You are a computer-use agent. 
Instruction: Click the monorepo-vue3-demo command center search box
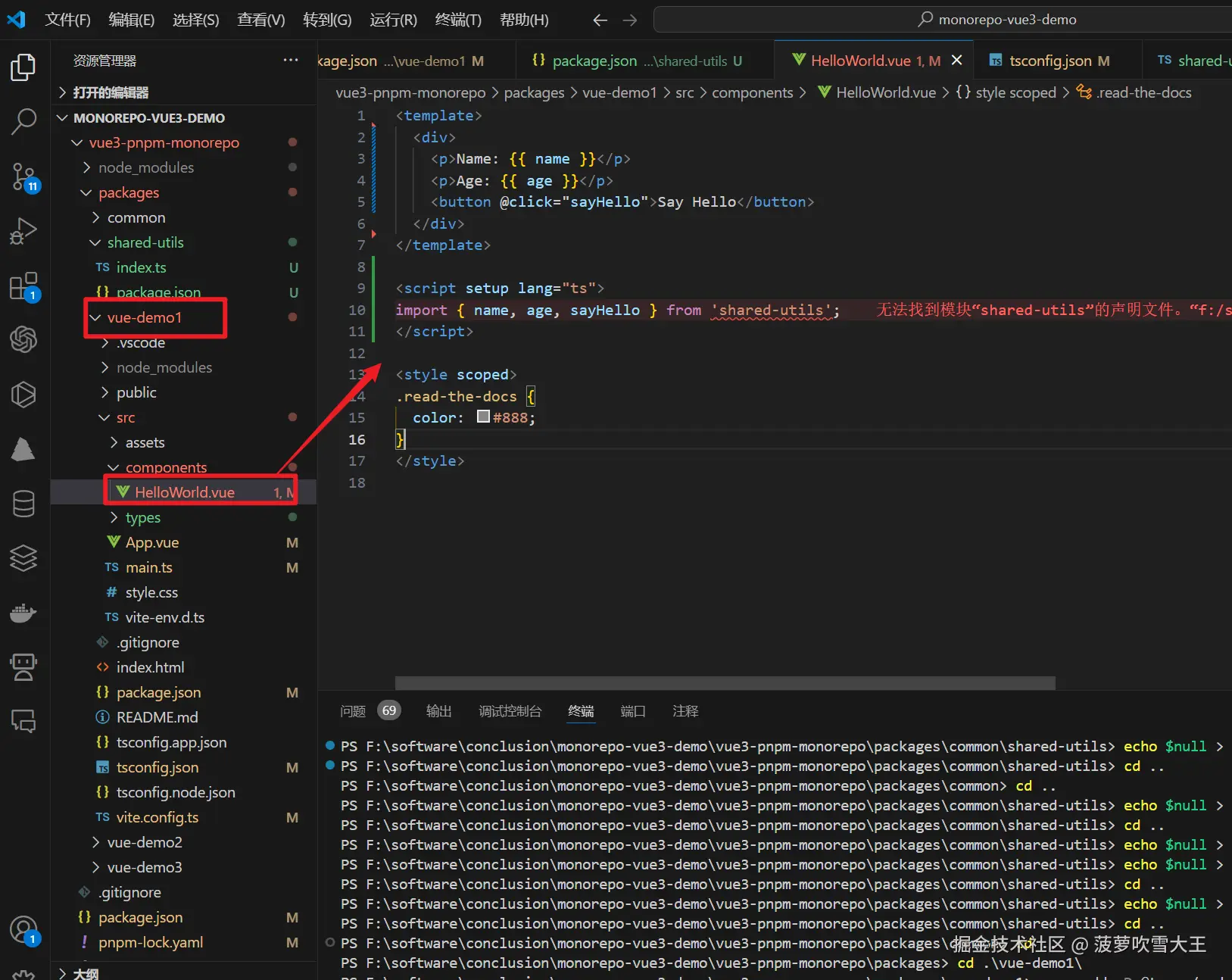click(x=998, y=20)
